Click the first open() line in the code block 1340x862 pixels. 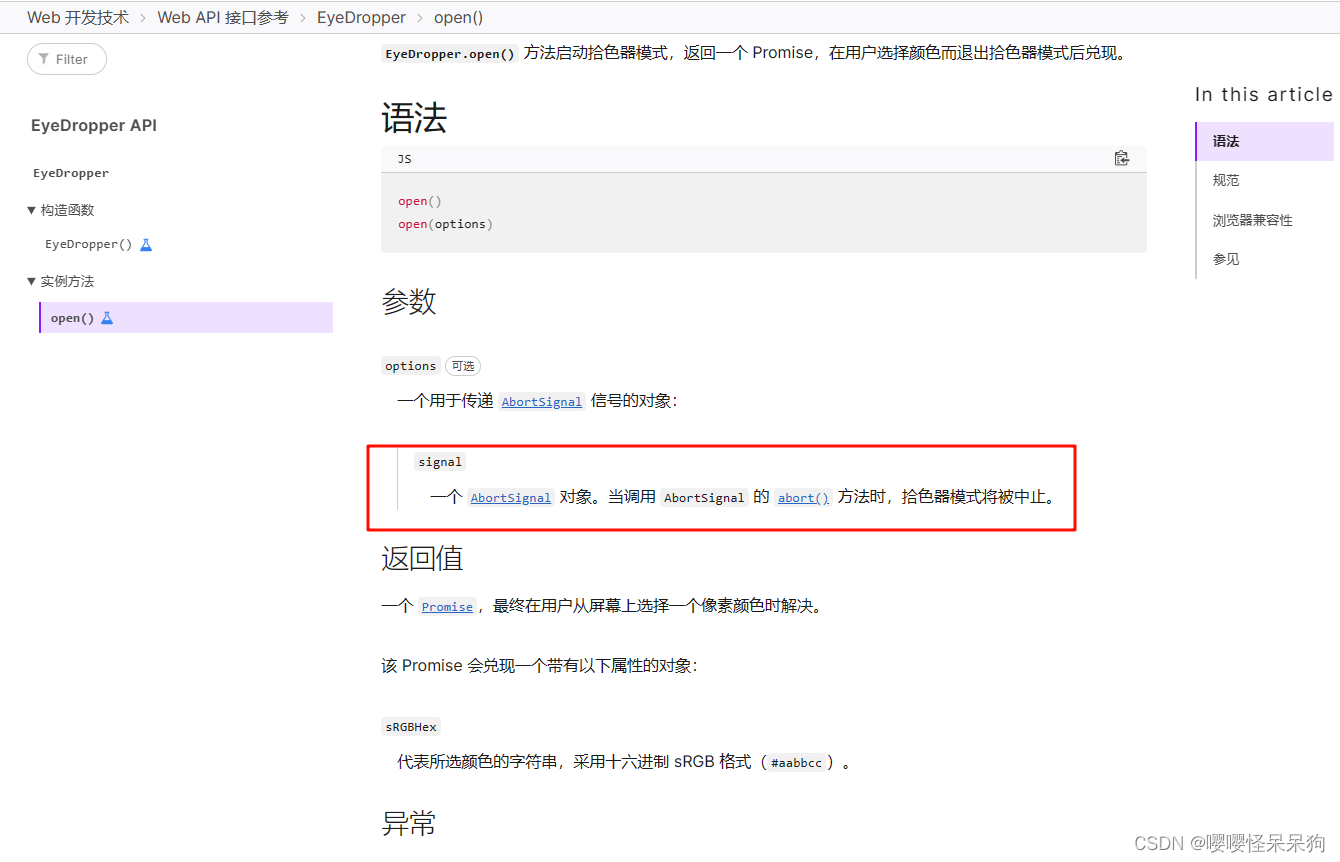(420, 201)
